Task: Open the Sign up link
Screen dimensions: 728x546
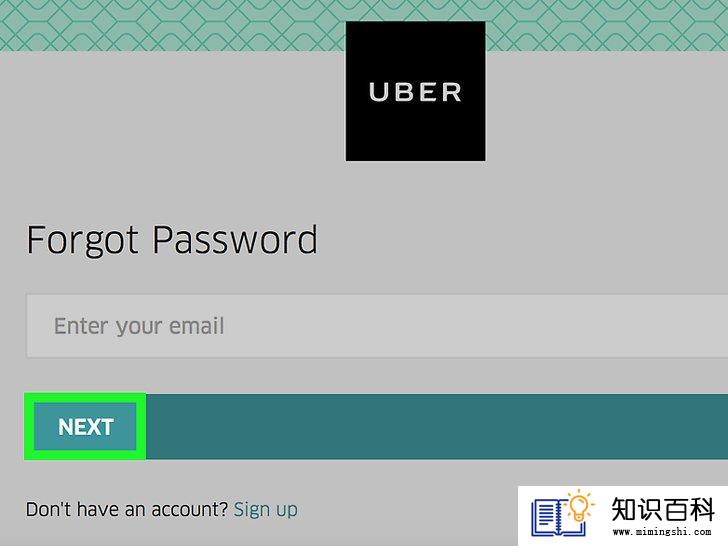Action: 266,509
